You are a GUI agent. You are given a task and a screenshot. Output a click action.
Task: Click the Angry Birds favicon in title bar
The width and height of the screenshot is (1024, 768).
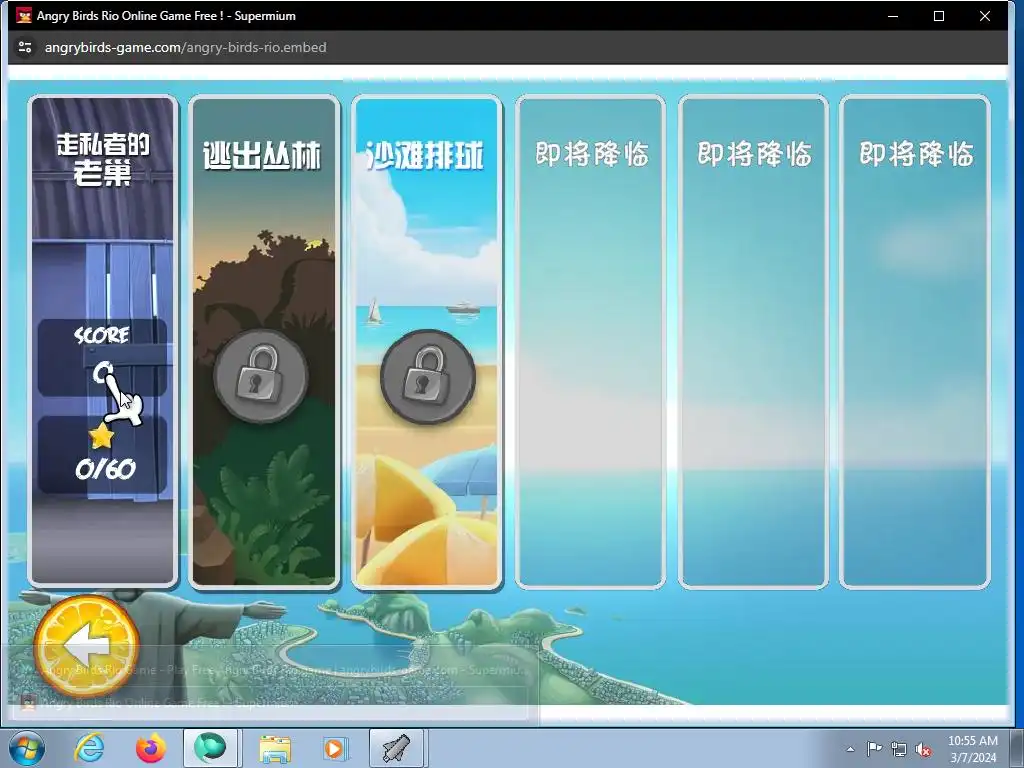(x=24, y=16)
